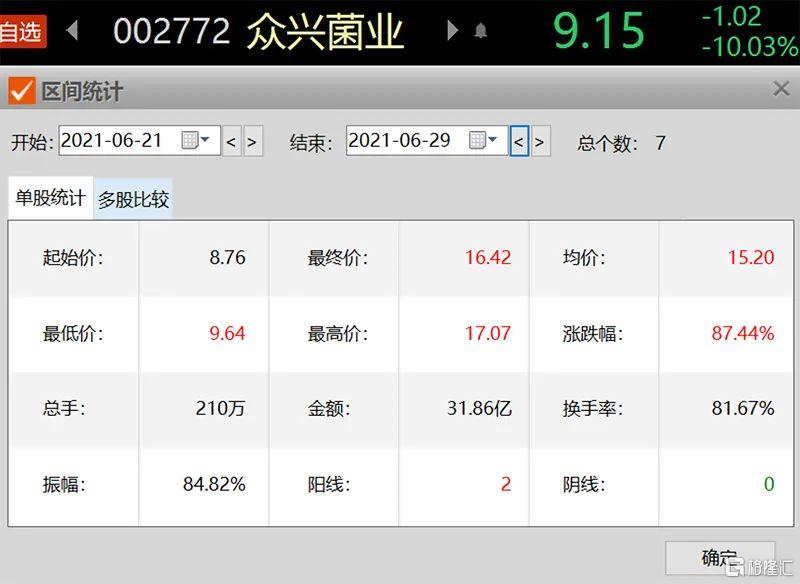Click the 区间统计 orange checkmark icon
This screenshot has height=584, width=800.
[x=21, y=91]
